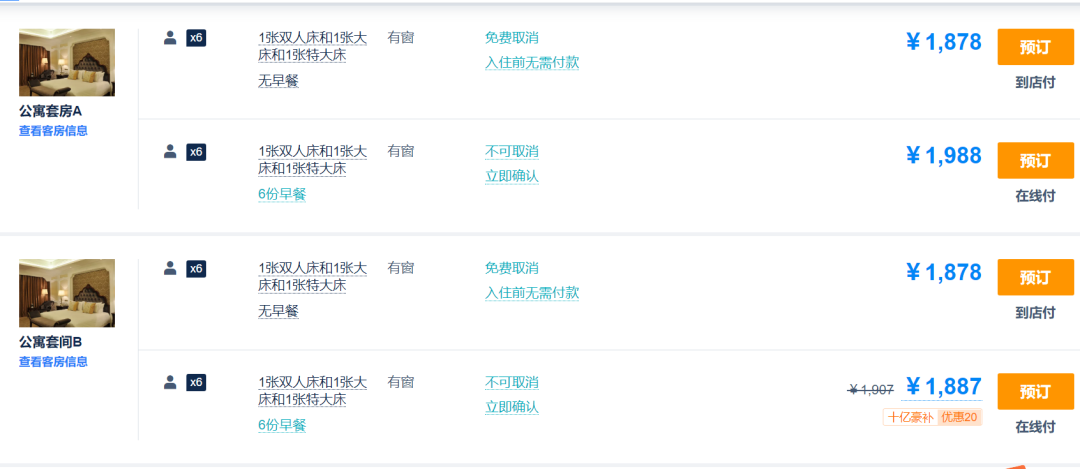Book 公寓套间B at ¥1,878 pay at hotel

[1035, 277]
